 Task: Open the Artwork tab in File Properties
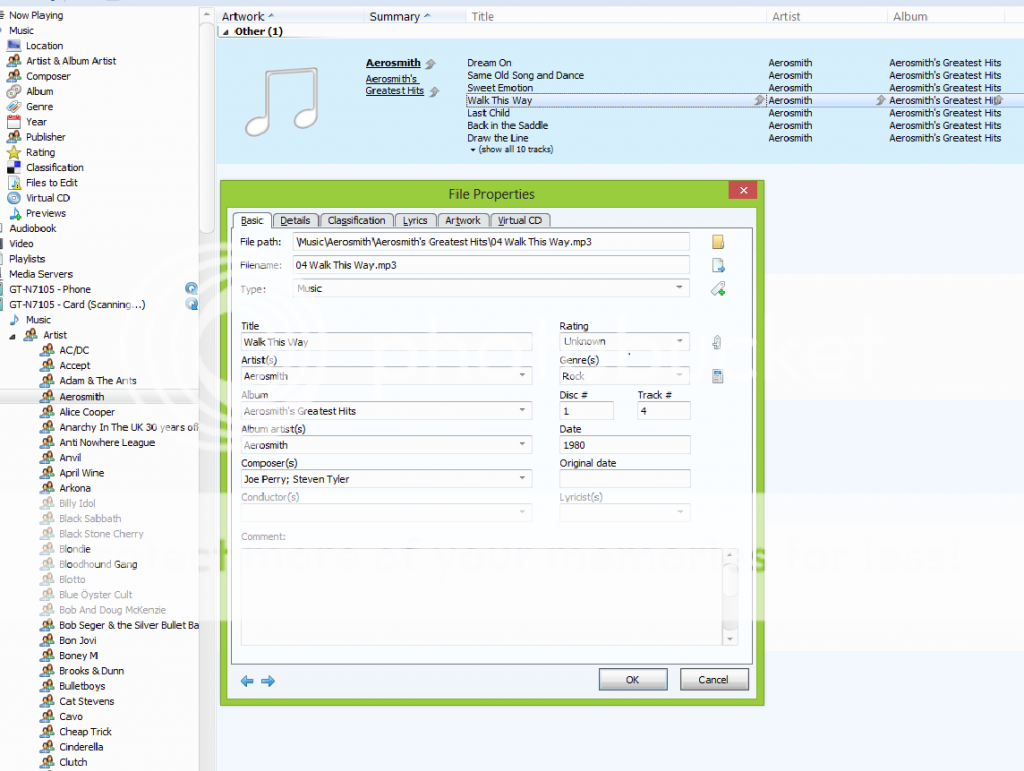tap(463, 221)
